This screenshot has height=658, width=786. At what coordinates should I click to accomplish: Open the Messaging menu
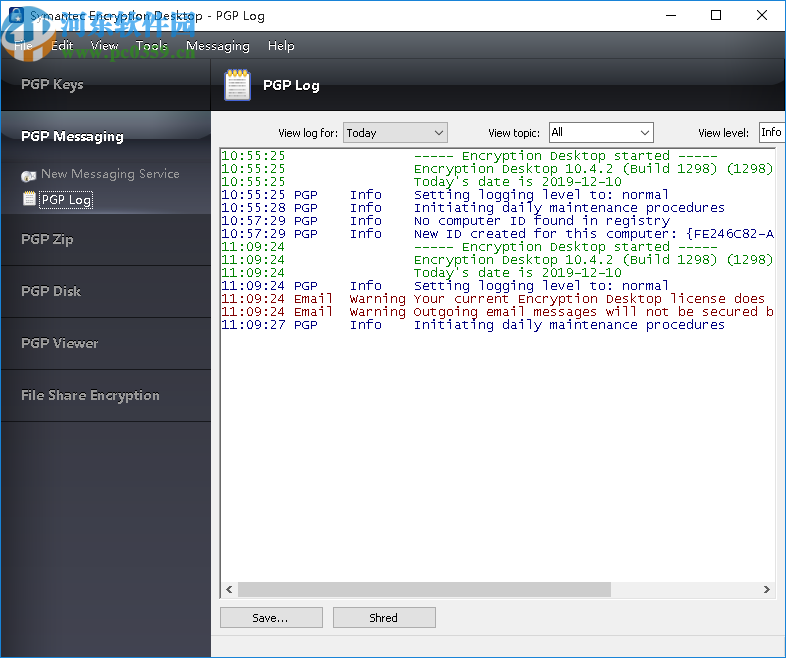click(218, 46)
